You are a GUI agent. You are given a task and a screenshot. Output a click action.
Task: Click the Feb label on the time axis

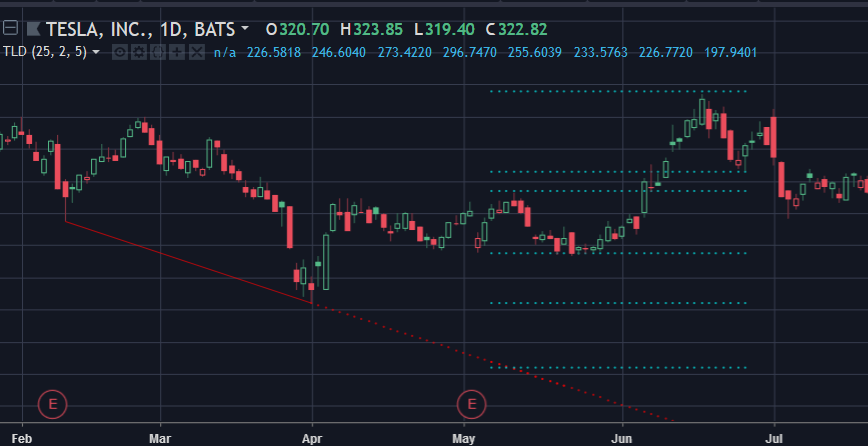click(22, 439)
